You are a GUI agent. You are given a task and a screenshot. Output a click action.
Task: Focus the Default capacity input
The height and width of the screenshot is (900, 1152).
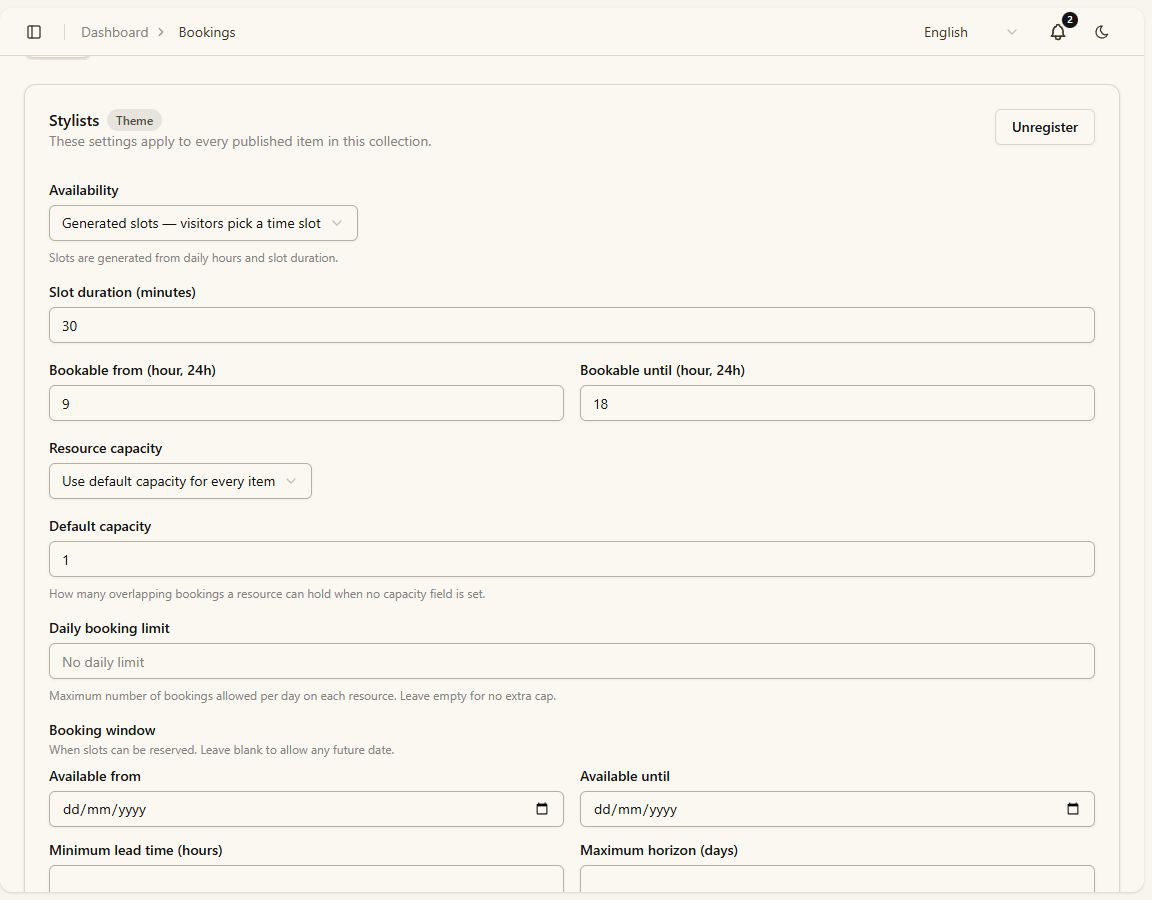[x=572, y=560]
